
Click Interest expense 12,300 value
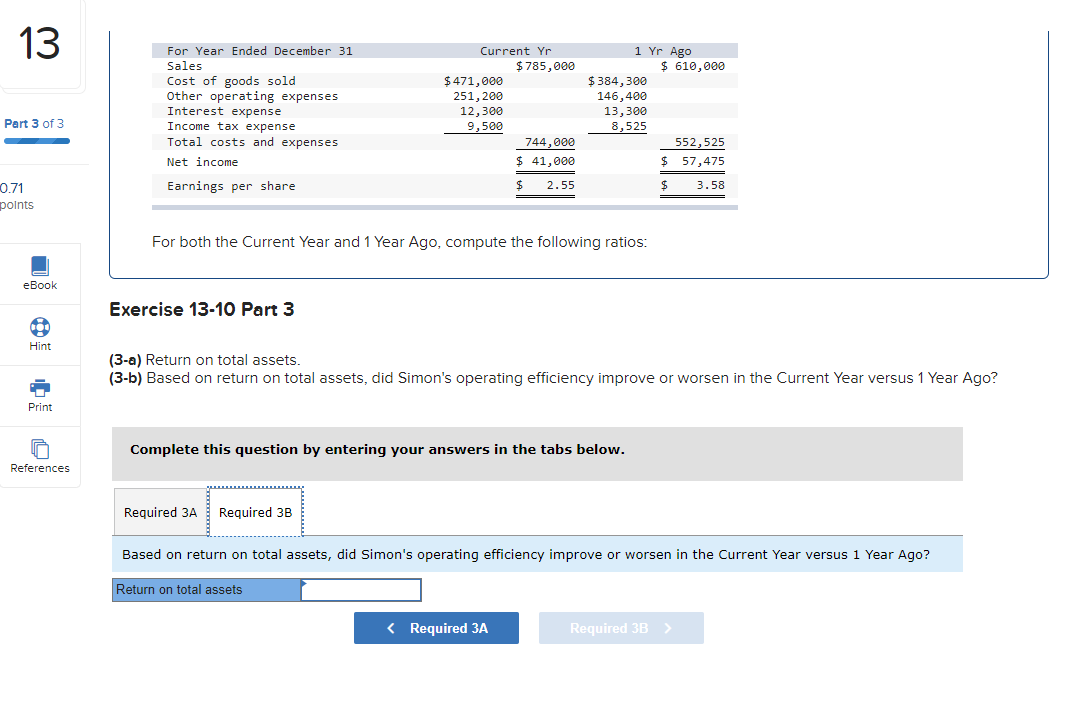[x=481, y=111]
